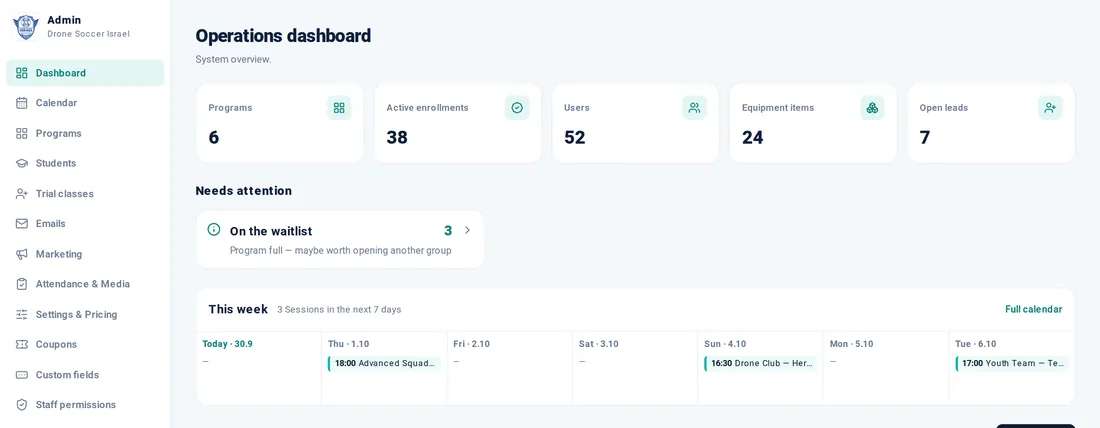This screenshot has width=1100, height=428.
Task: Expand the waitlist item with chevron arrow
Action: (x=467, y=230)
